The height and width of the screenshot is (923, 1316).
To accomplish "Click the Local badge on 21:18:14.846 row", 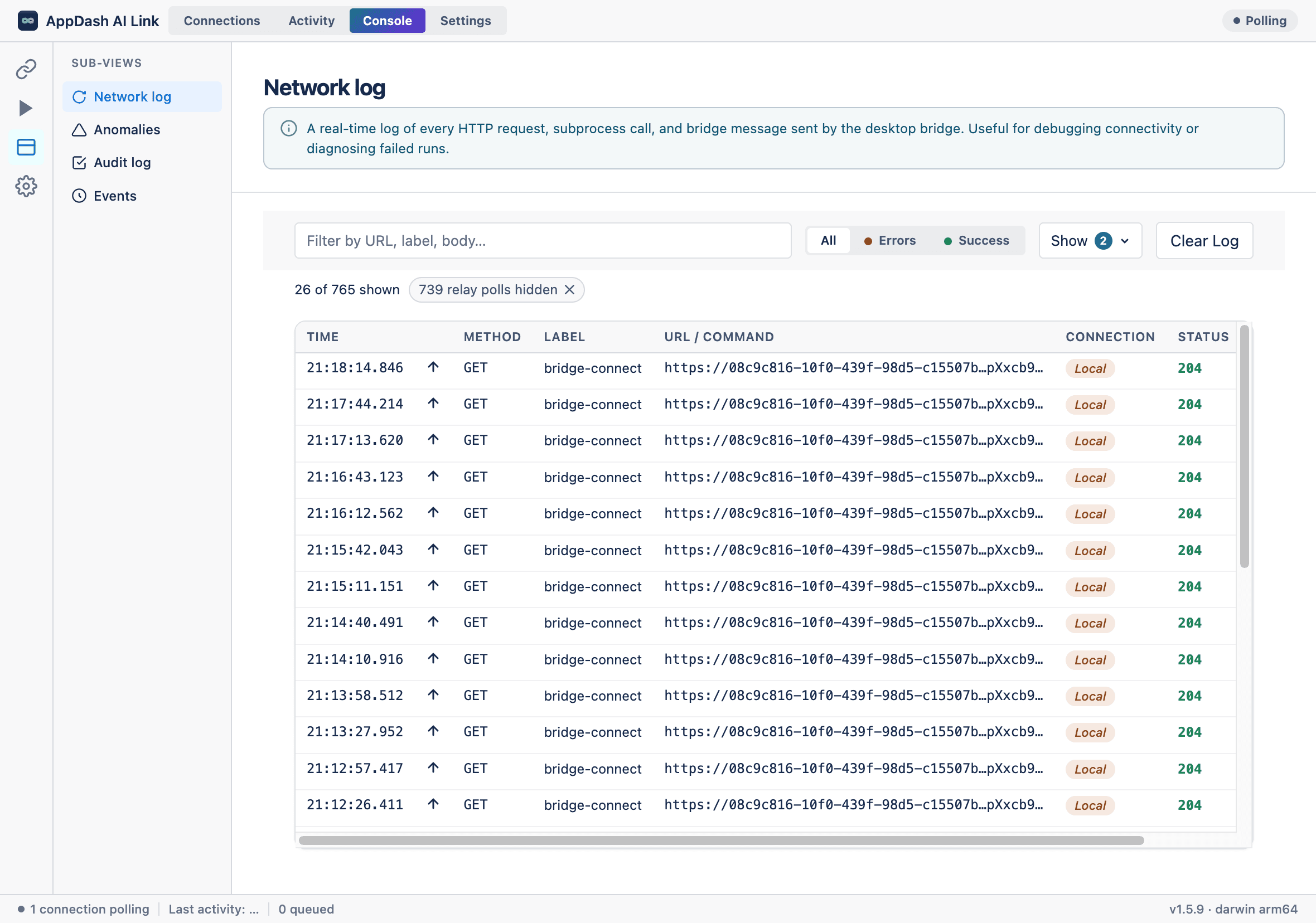I will [1090, 368].
